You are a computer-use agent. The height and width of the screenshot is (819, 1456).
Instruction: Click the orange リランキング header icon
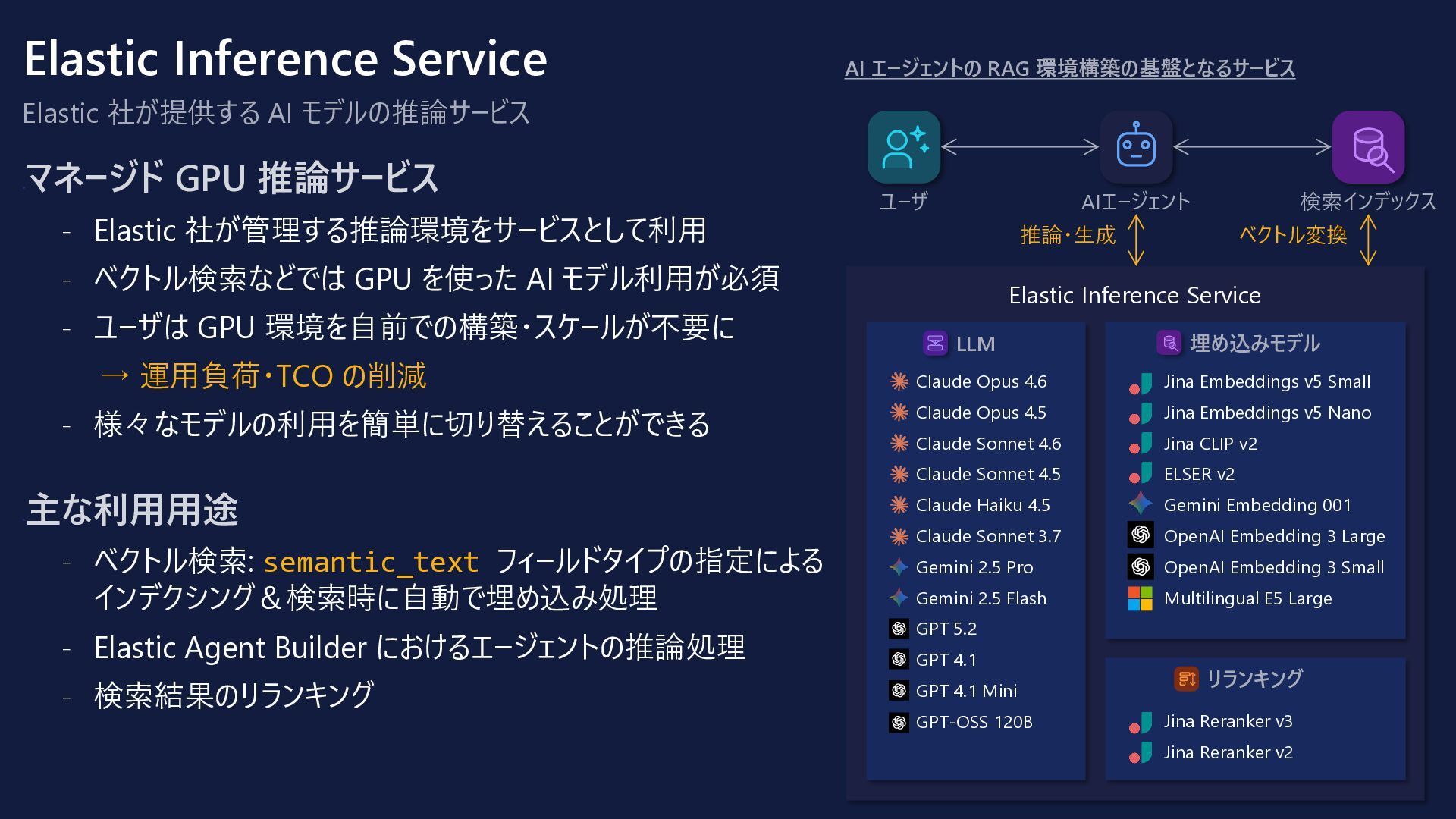[x=1186, y=679]
